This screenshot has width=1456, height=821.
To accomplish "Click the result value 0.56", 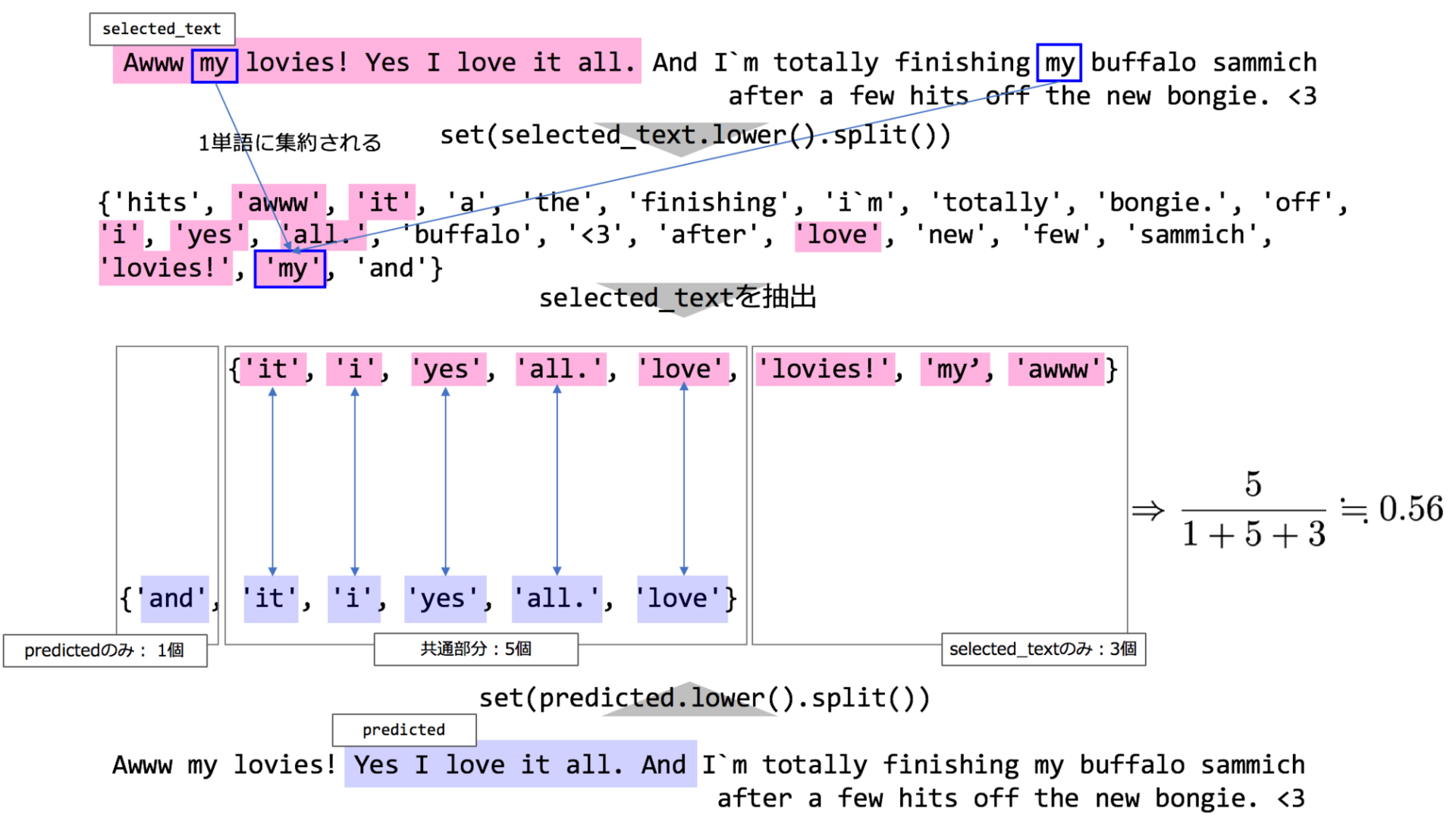I will tap(1410, 509).
